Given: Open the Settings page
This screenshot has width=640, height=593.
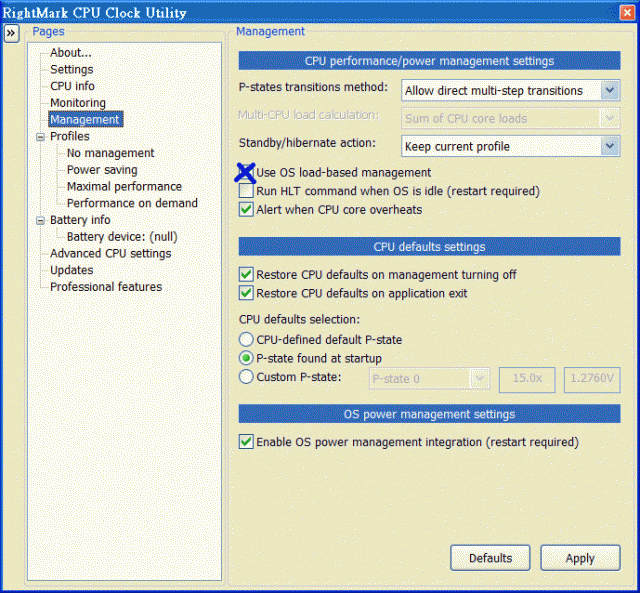Looking at the screenshot, I should point(71,69).
